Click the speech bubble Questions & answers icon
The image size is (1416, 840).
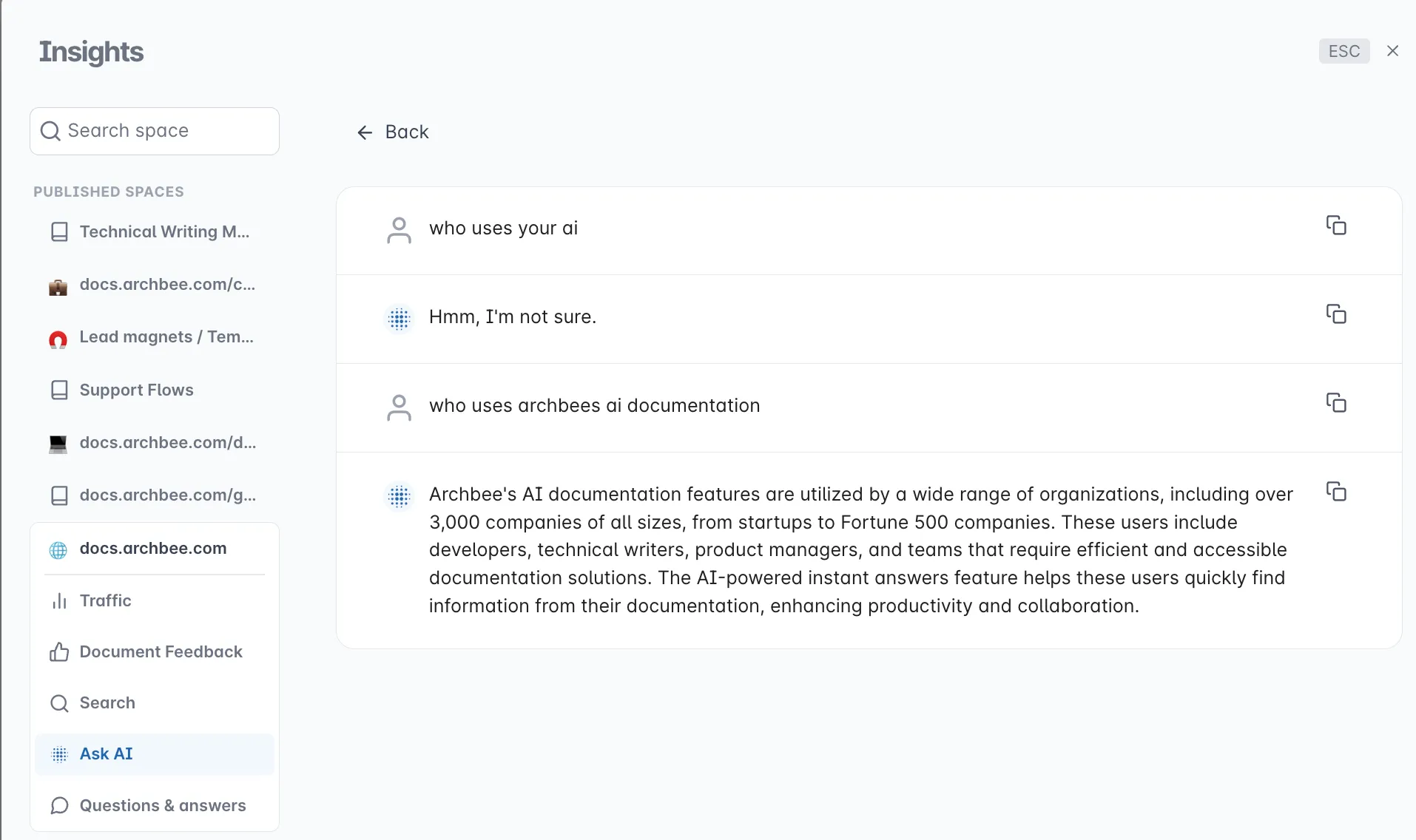59,806
